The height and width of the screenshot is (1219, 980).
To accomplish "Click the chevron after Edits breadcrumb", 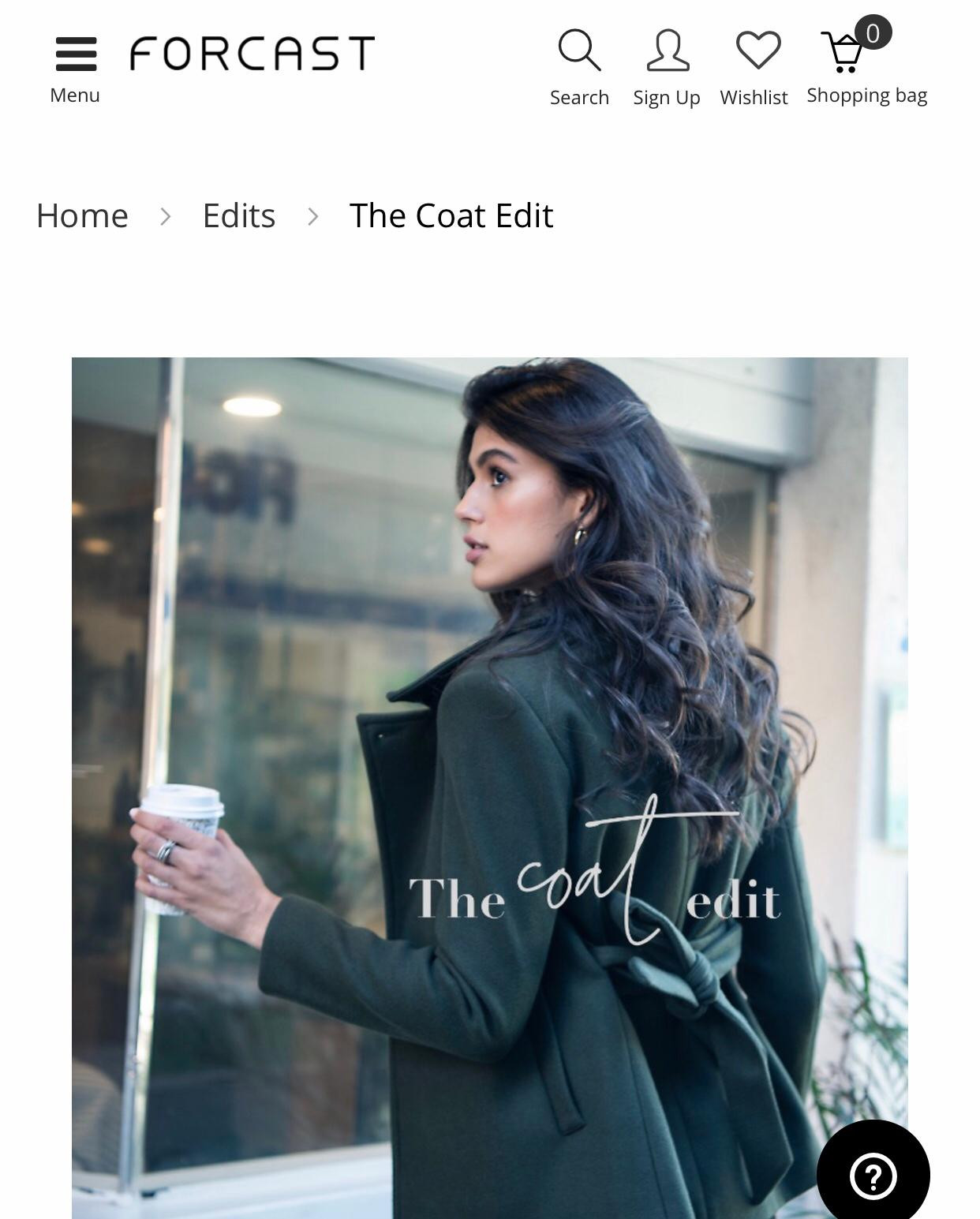I will tap(312, 216).
